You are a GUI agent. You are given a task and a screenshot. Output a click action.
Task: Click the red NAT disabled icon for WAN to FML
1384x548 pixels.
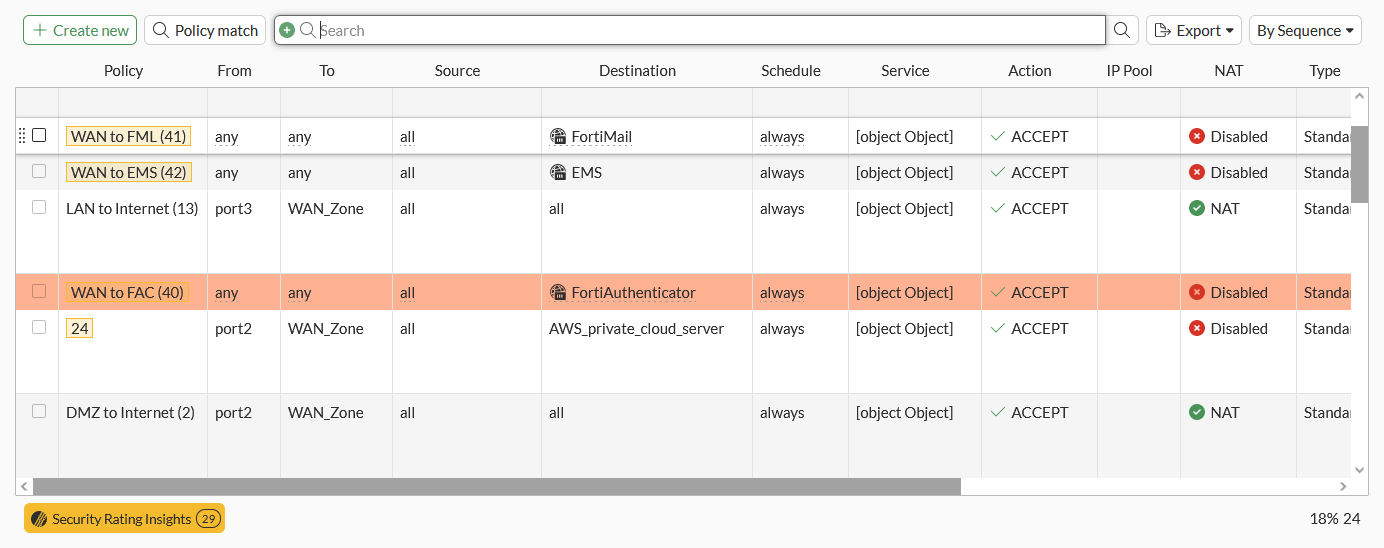(x=1197, y=137)
